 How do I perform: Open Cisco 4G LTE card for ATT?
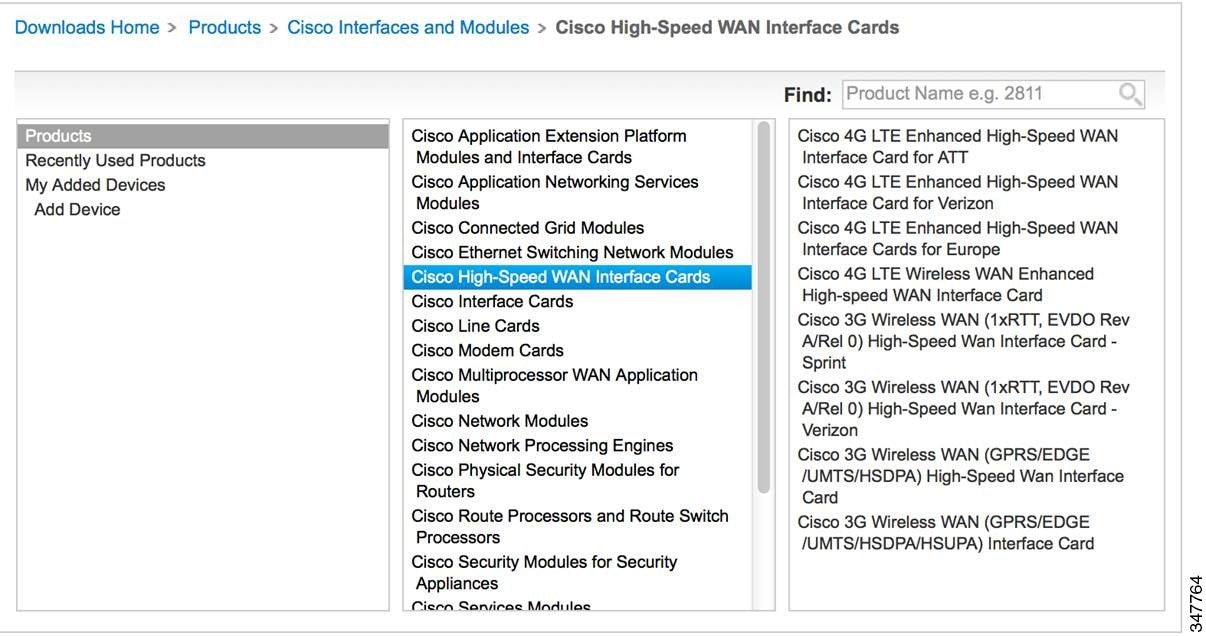coord(958,146)
